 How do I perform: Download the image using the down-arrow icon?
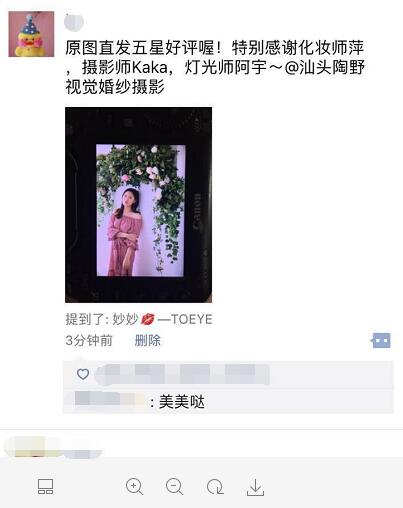pos(255,487)
